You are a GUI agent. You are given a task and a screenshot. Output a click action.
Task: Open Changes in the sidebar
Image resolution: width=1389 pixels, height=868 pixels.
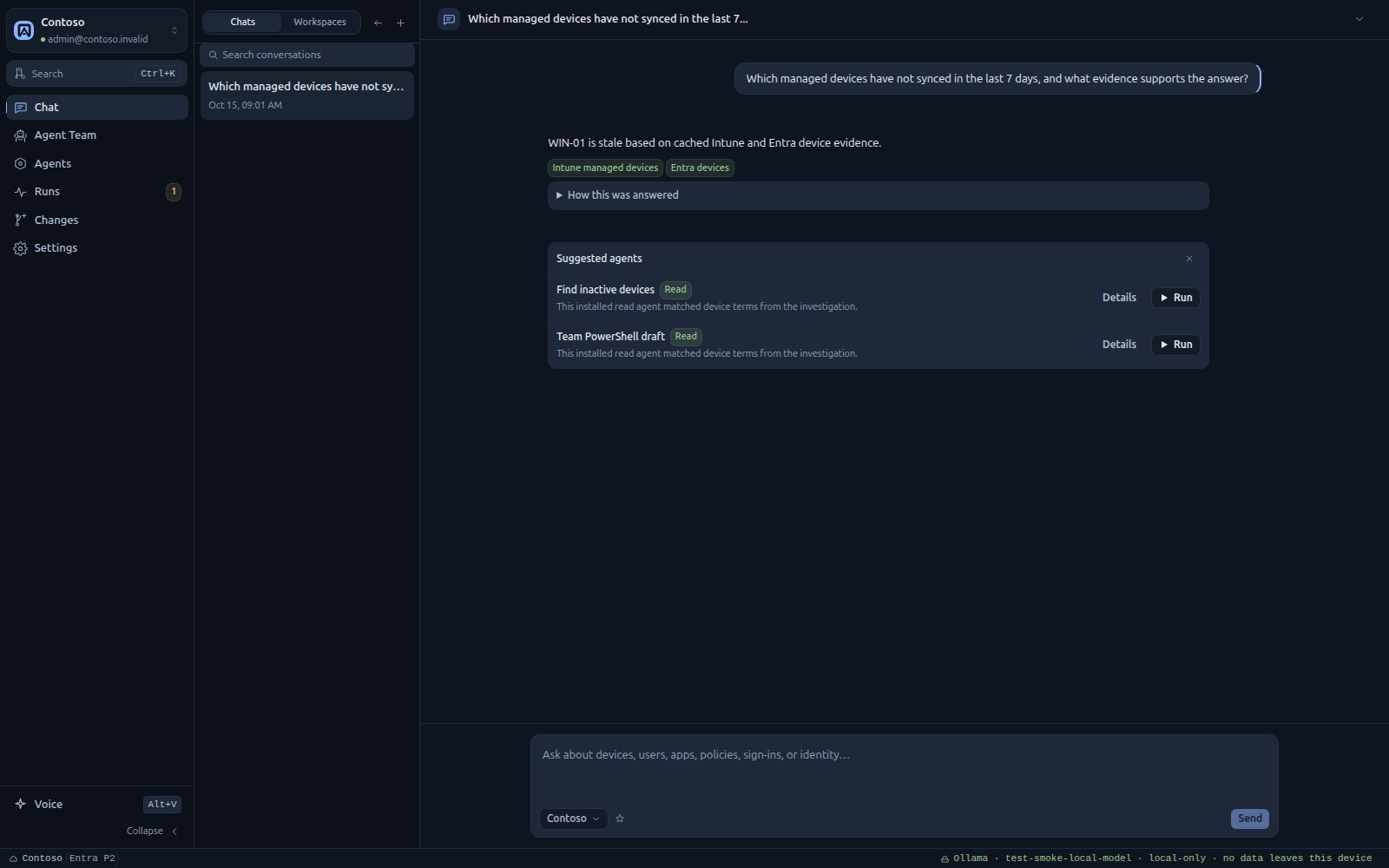click(x=96, y=220)
